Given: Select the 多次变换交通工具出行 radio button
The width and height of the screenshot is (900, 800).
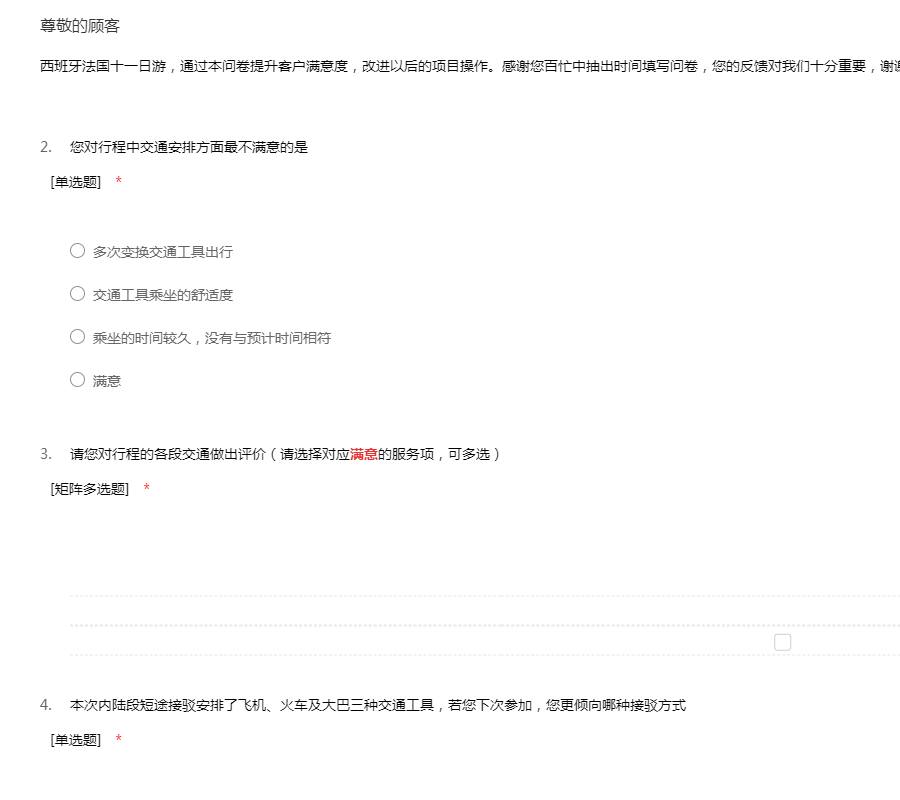Looking at the screenshot, I should 77,251.
